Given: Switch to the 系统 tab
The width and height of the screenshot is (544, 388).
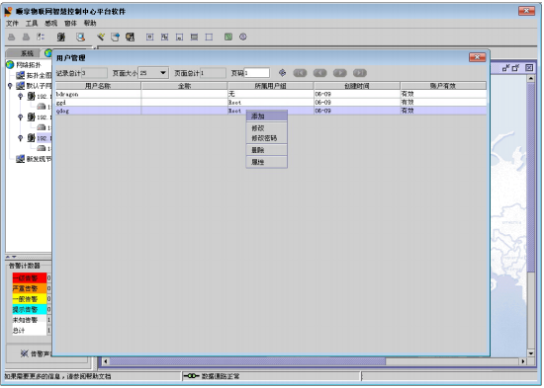Looking at the screenshot, I should tap(26, 53).
